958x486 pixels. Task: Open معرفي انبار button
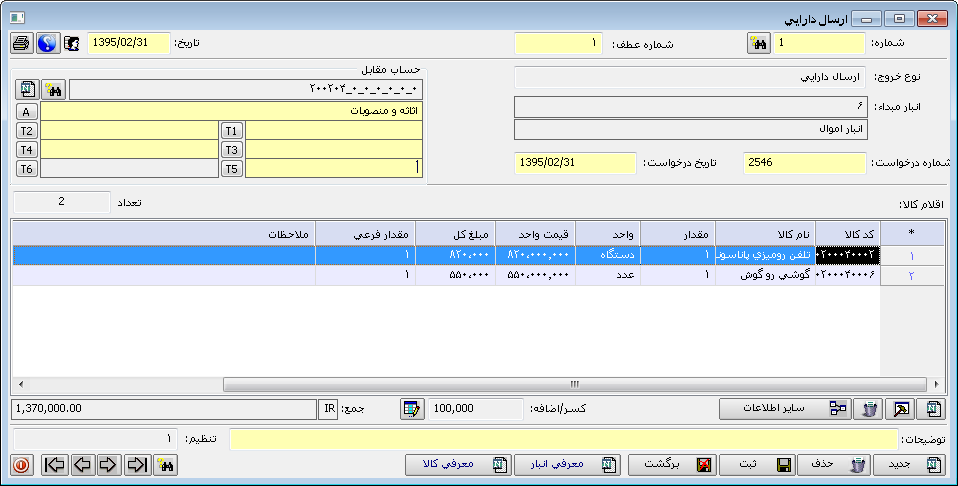(568, 465)
